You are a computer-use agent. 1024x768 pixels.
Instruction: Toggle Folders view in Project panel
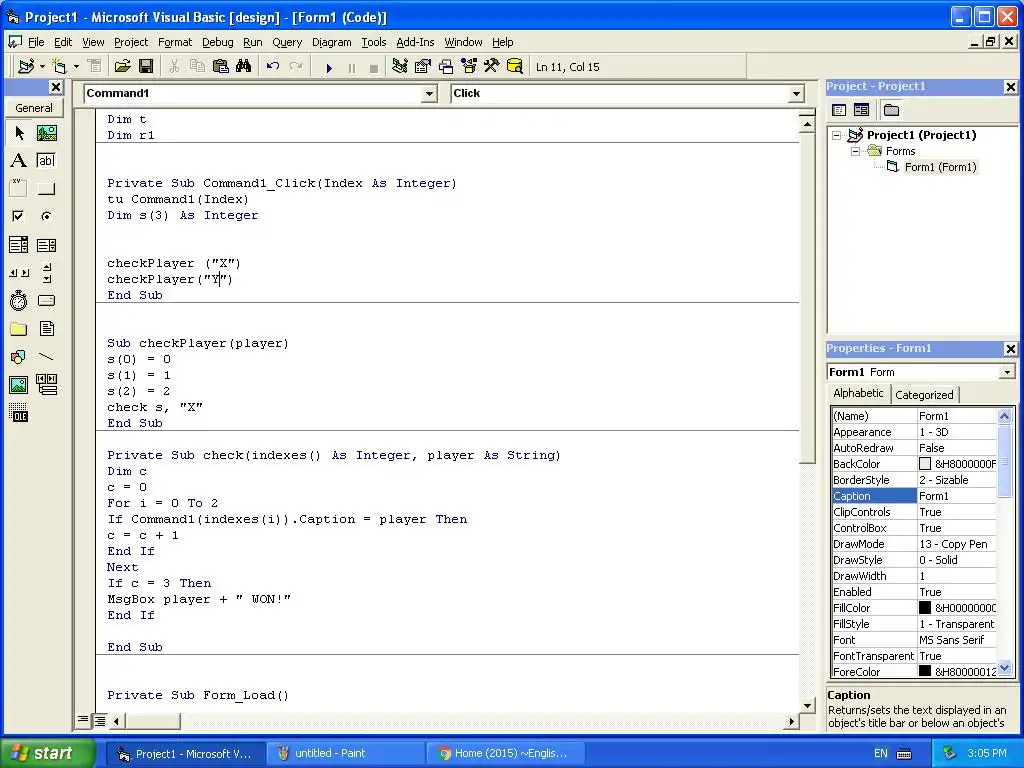(891, 110)
